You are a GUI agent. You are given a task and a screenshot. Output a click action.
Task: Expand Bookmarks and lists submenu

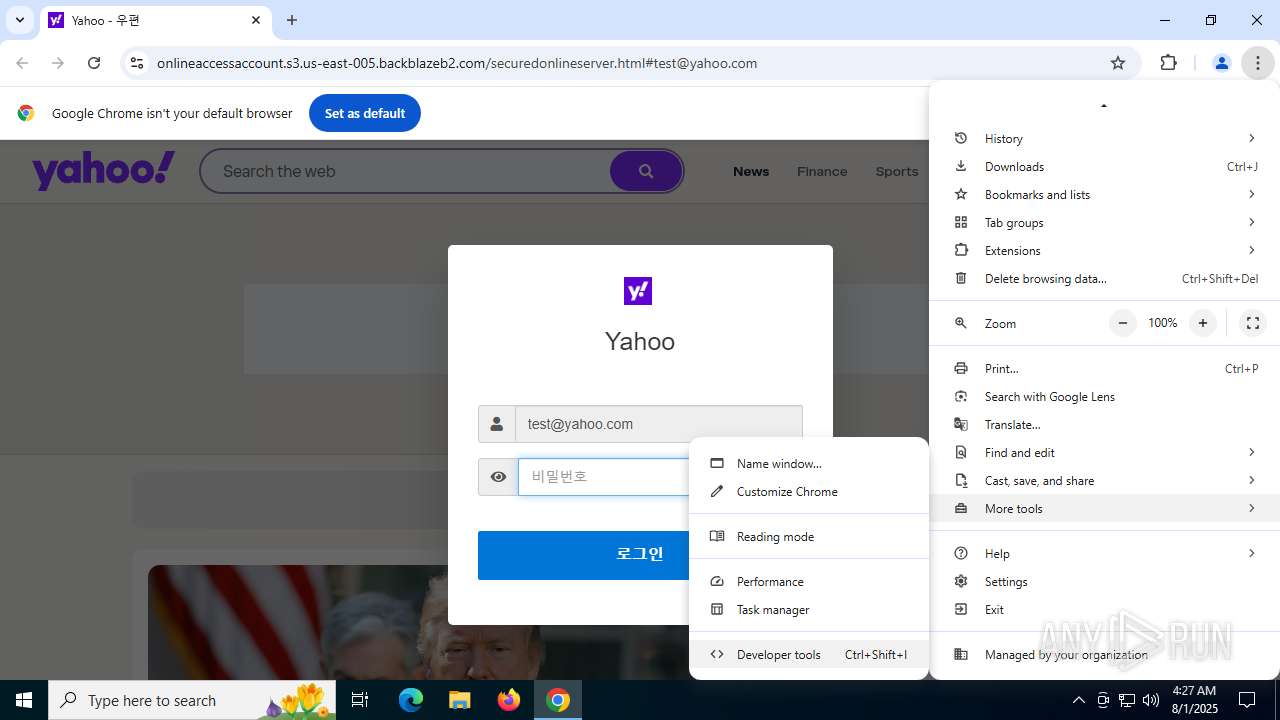1104,194
